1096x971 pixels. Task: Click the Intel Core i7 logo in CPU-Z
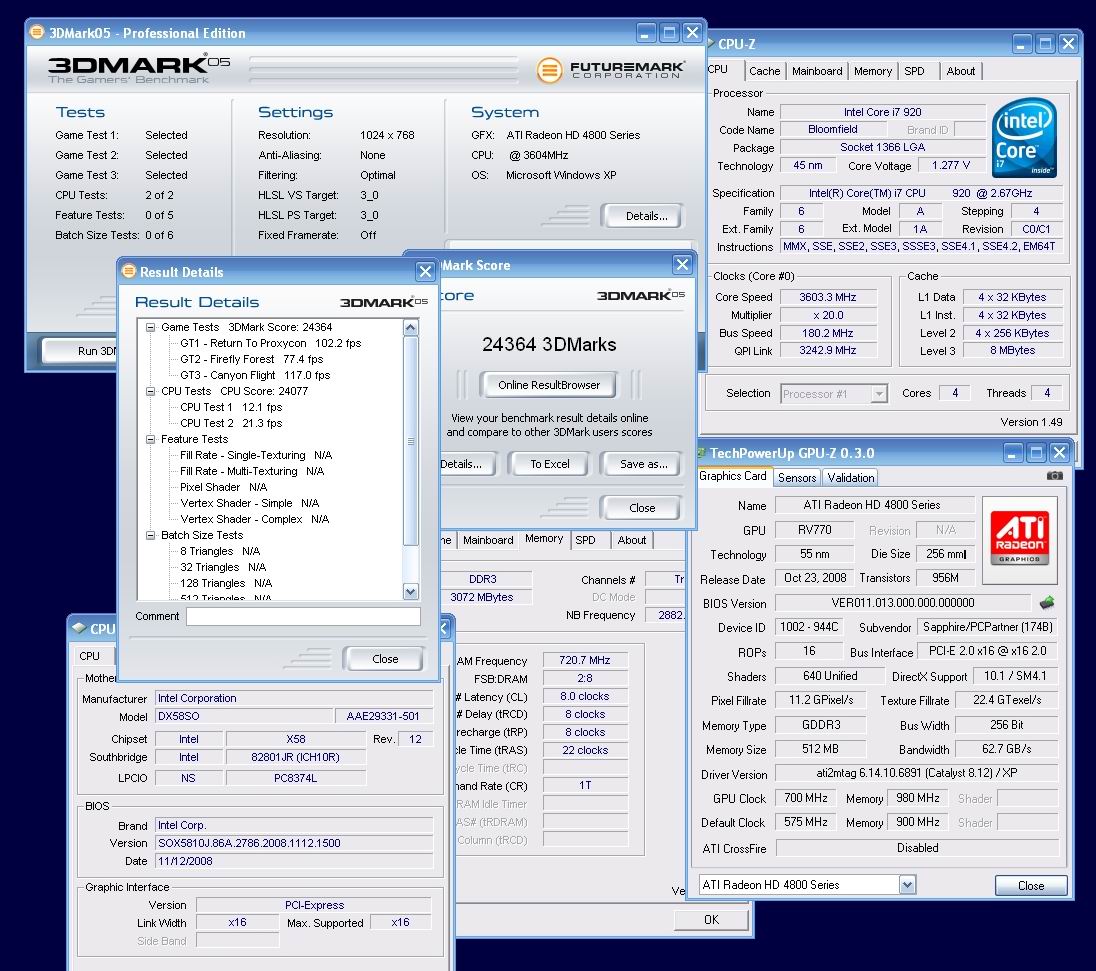[x=1023, y=137]
